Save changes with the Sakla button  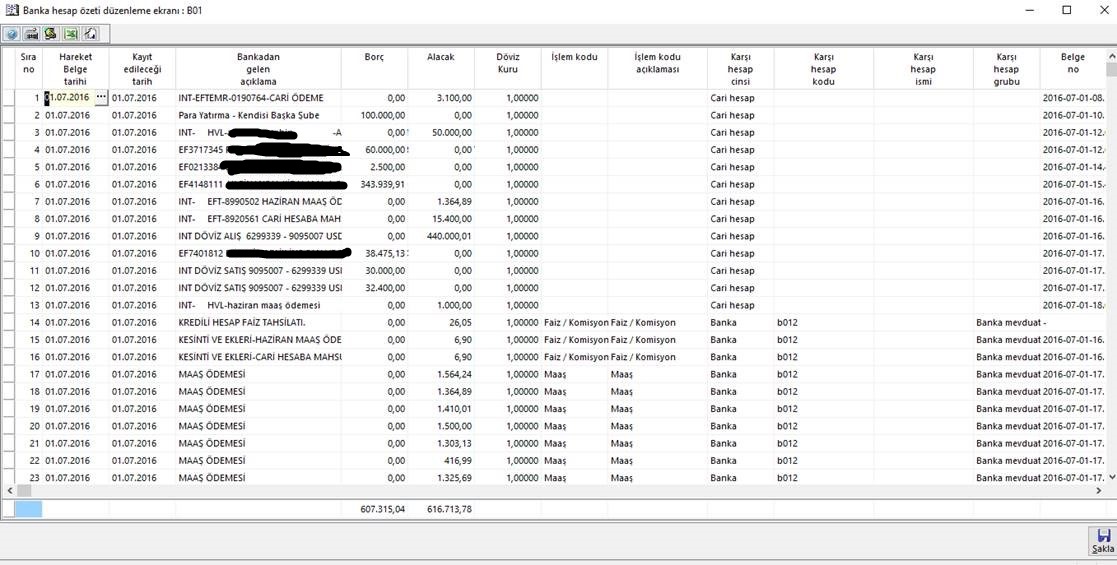[1102, 541]
